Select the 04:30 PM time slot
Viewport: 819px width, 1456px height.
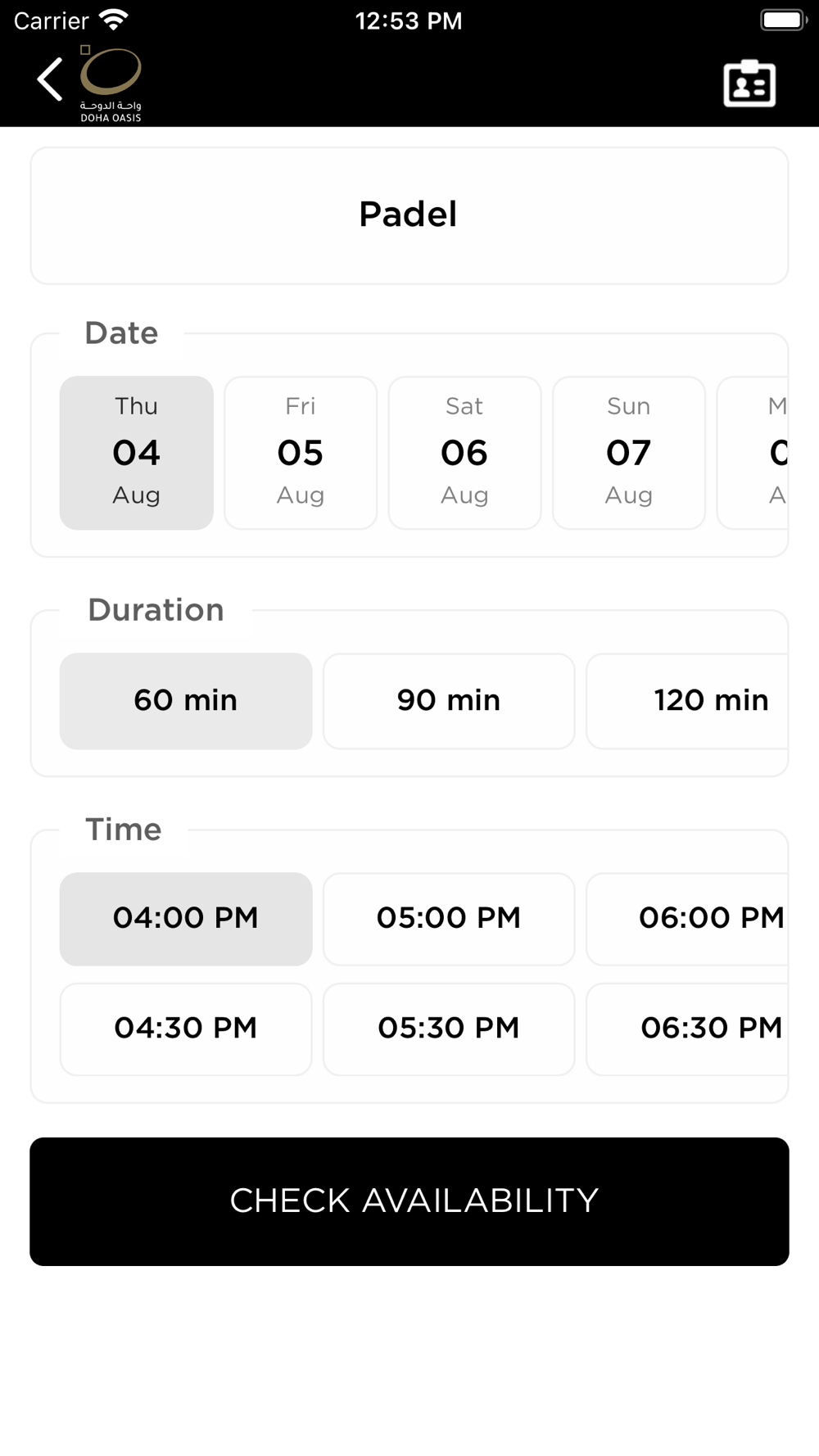186,1029
